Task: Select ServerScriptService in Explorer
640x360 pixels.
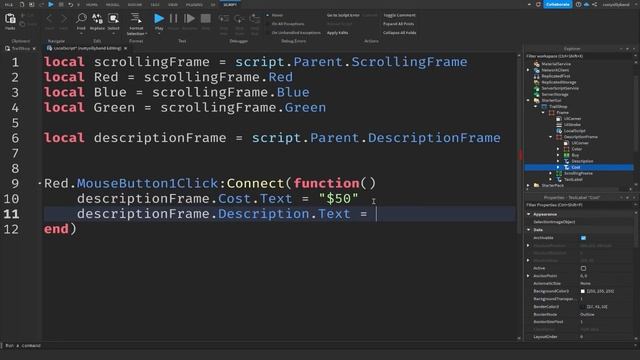Action: 560,88
